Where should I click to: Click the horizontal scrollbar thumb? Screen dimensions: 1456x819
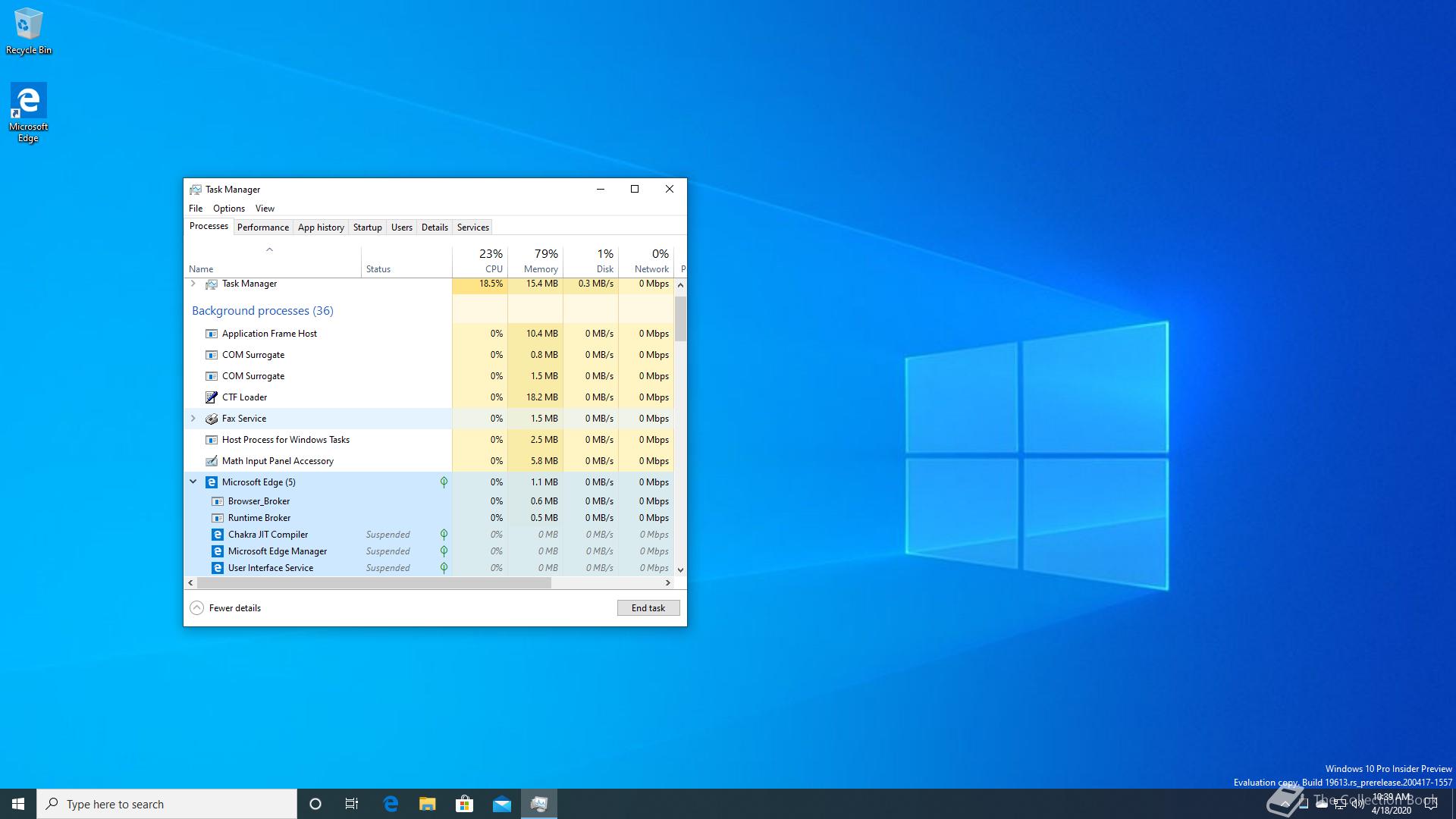374,583
